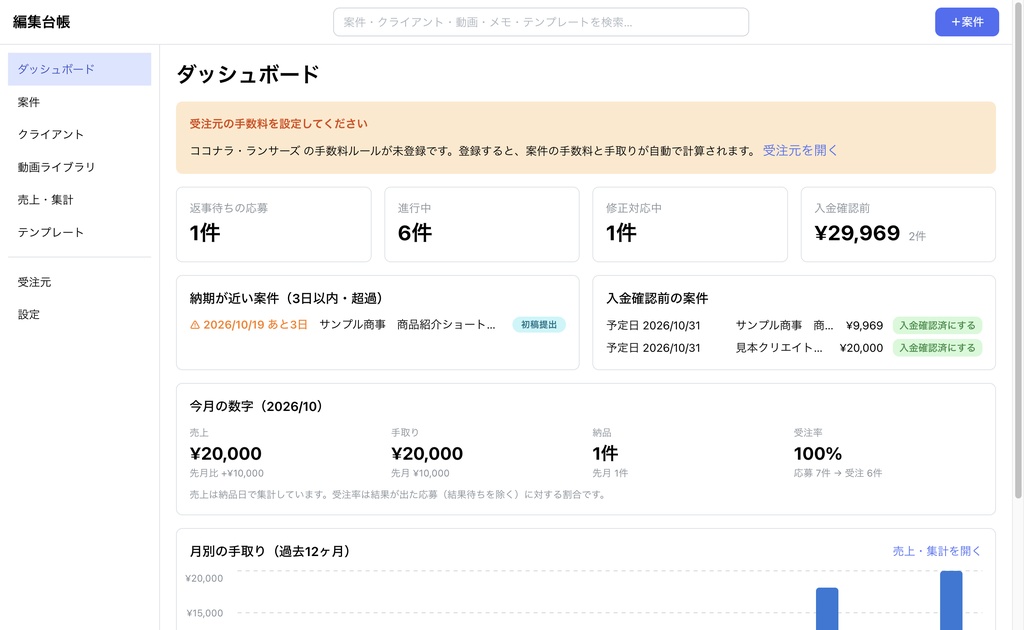Click the サンプル商事 payment row
This screenshot has width=1024, height=630.
click(x=793, y=325)
